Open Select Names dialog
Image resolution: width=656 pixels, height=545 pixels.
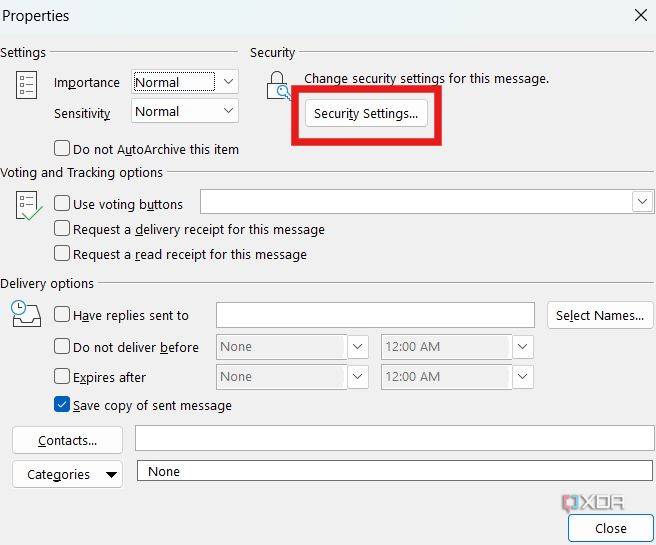coord(600,315)
